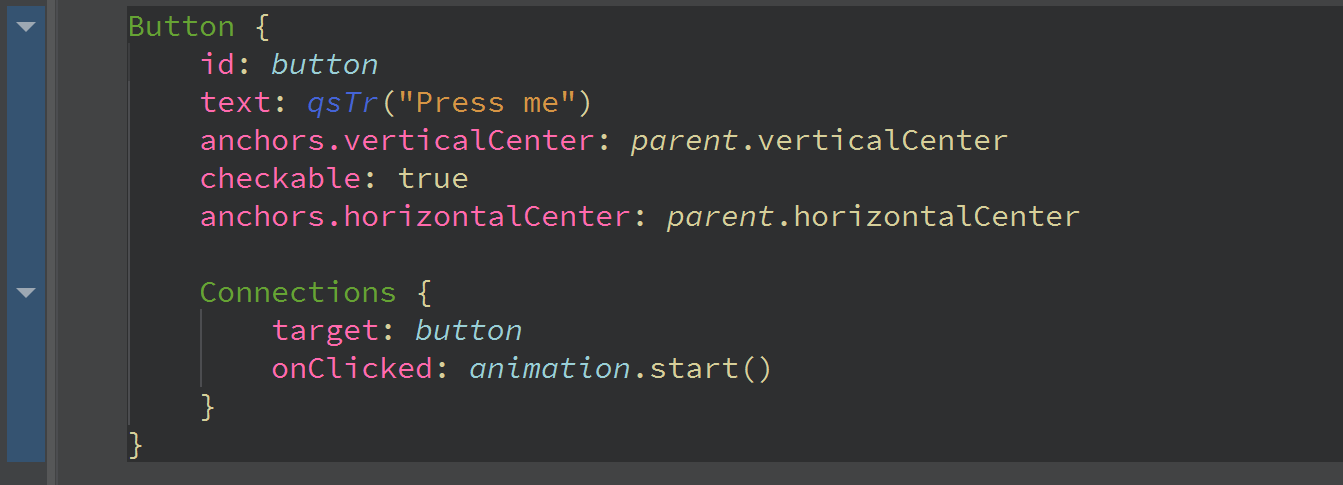
Task: Click inside the "Press me" string
Action: point(496,103)
